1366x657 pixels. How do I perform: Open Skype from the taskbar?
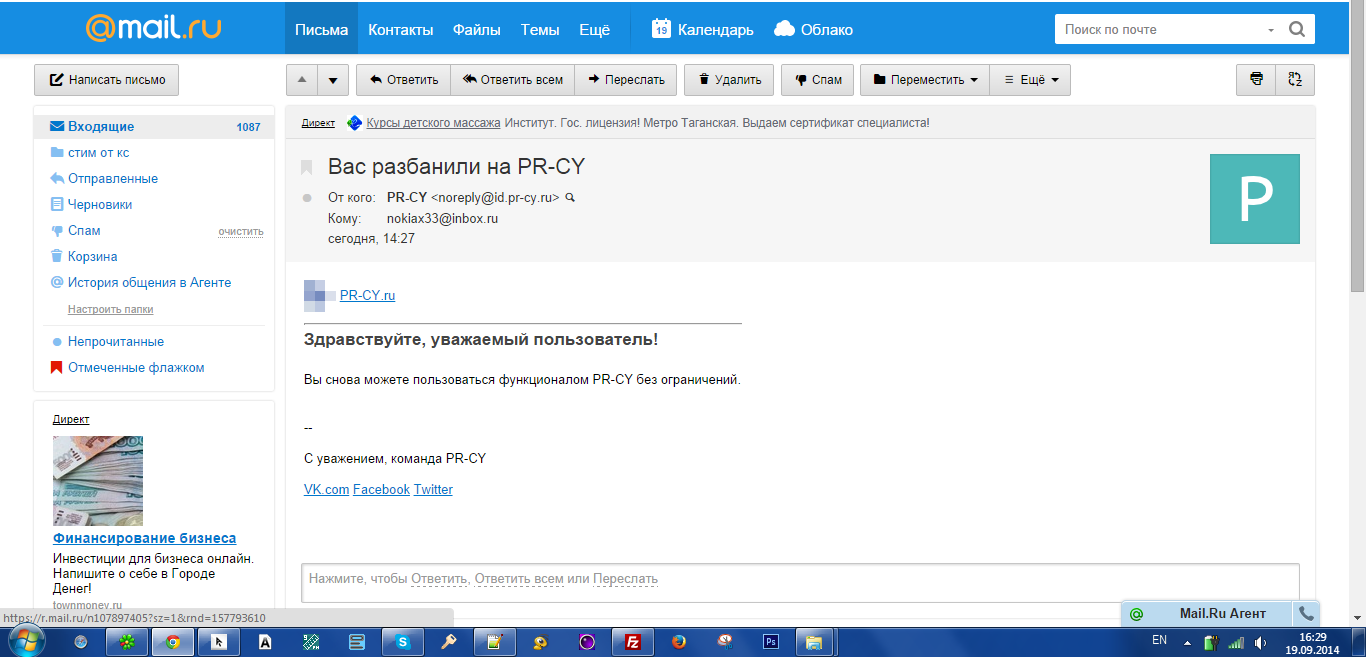point(402,642)
